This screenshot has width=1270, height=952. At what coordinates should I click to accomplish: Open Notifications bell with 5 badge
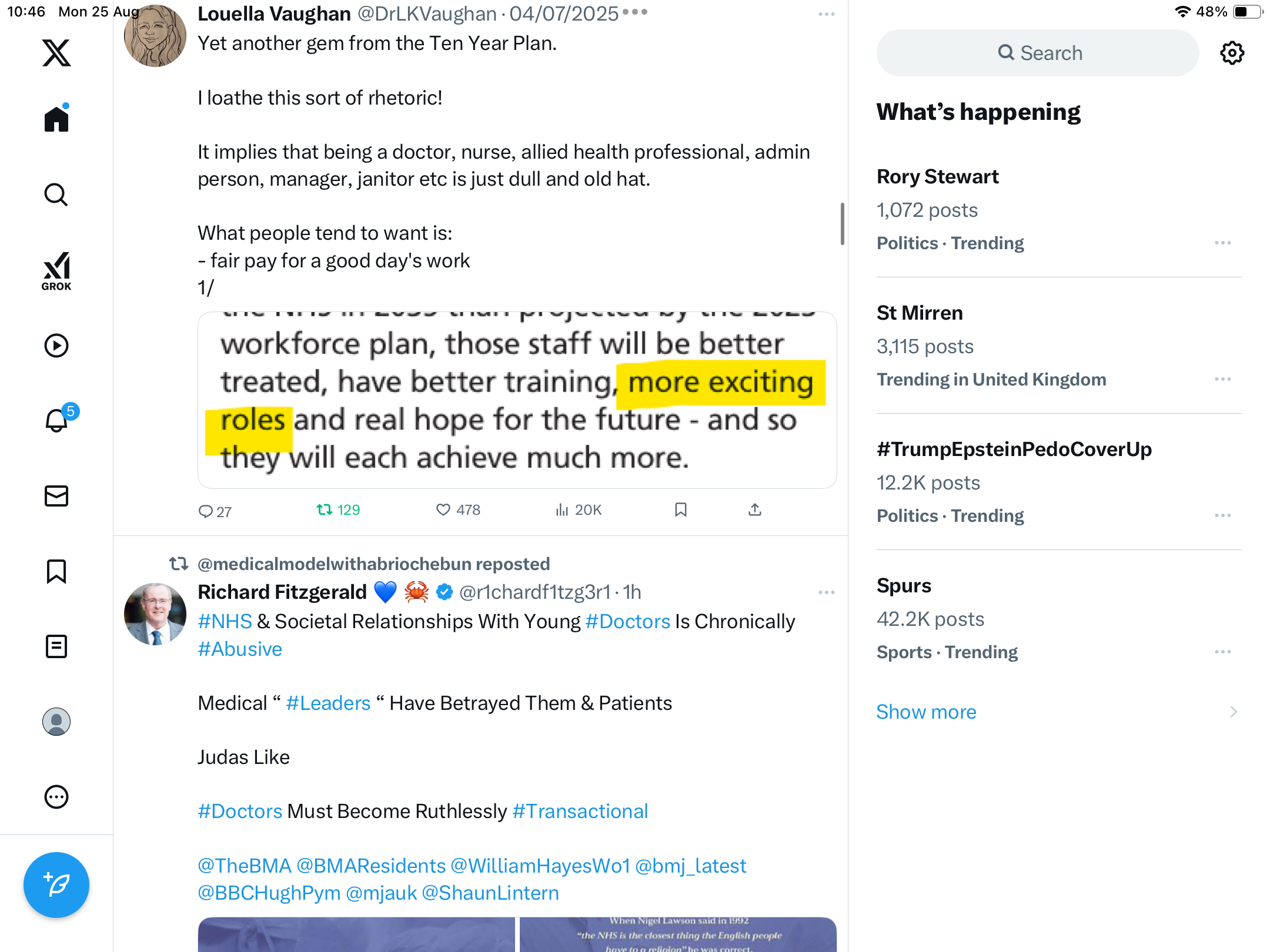[x=57, y=420]
